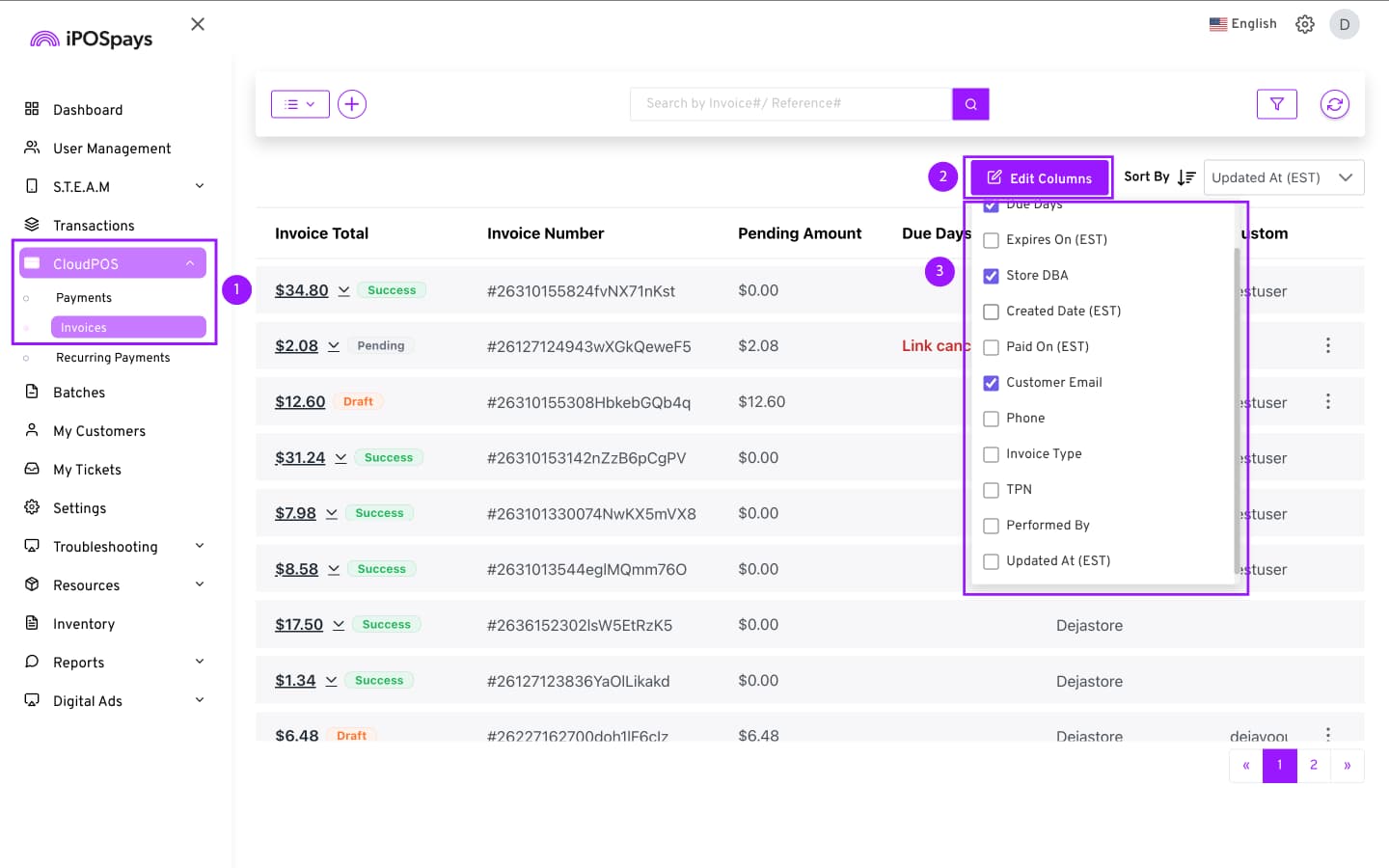Click the add new invoice plus icon
This screenshot has width=1389, height=868.
(x=352, y=104)
